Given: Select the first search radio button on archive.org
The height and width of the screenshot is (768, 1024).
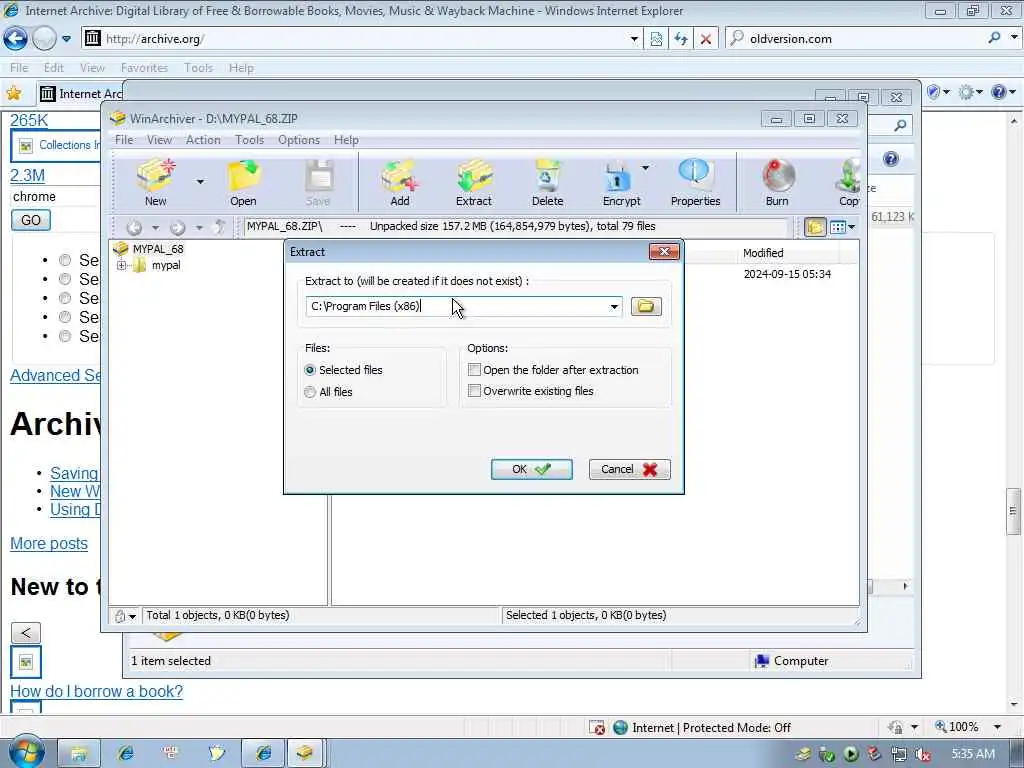Looking at the screenshot, I should click(65, 260).
